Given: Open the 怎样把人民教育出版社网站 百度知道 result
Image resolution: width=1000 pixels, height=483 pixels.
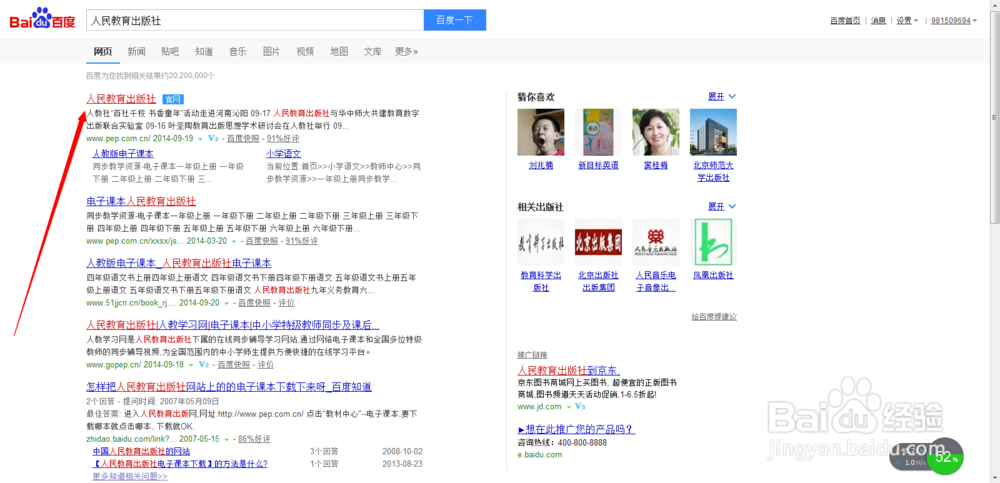Looking at the screenshot, I should click(x=229, y=387).
